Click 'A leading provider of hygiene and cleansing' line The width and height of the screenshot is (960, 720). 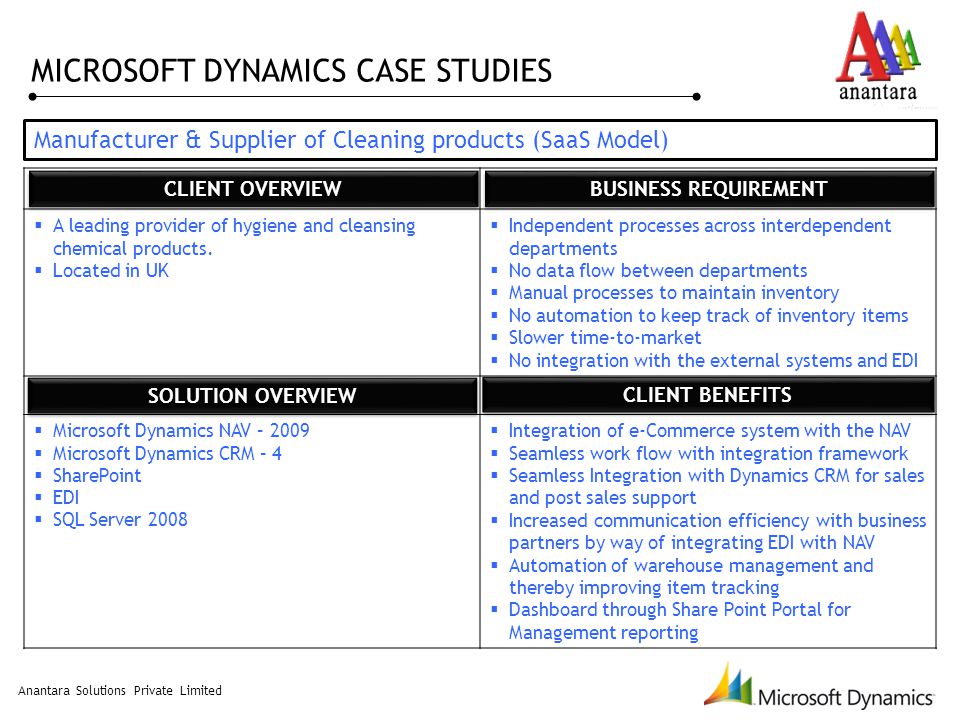(234, 226)
